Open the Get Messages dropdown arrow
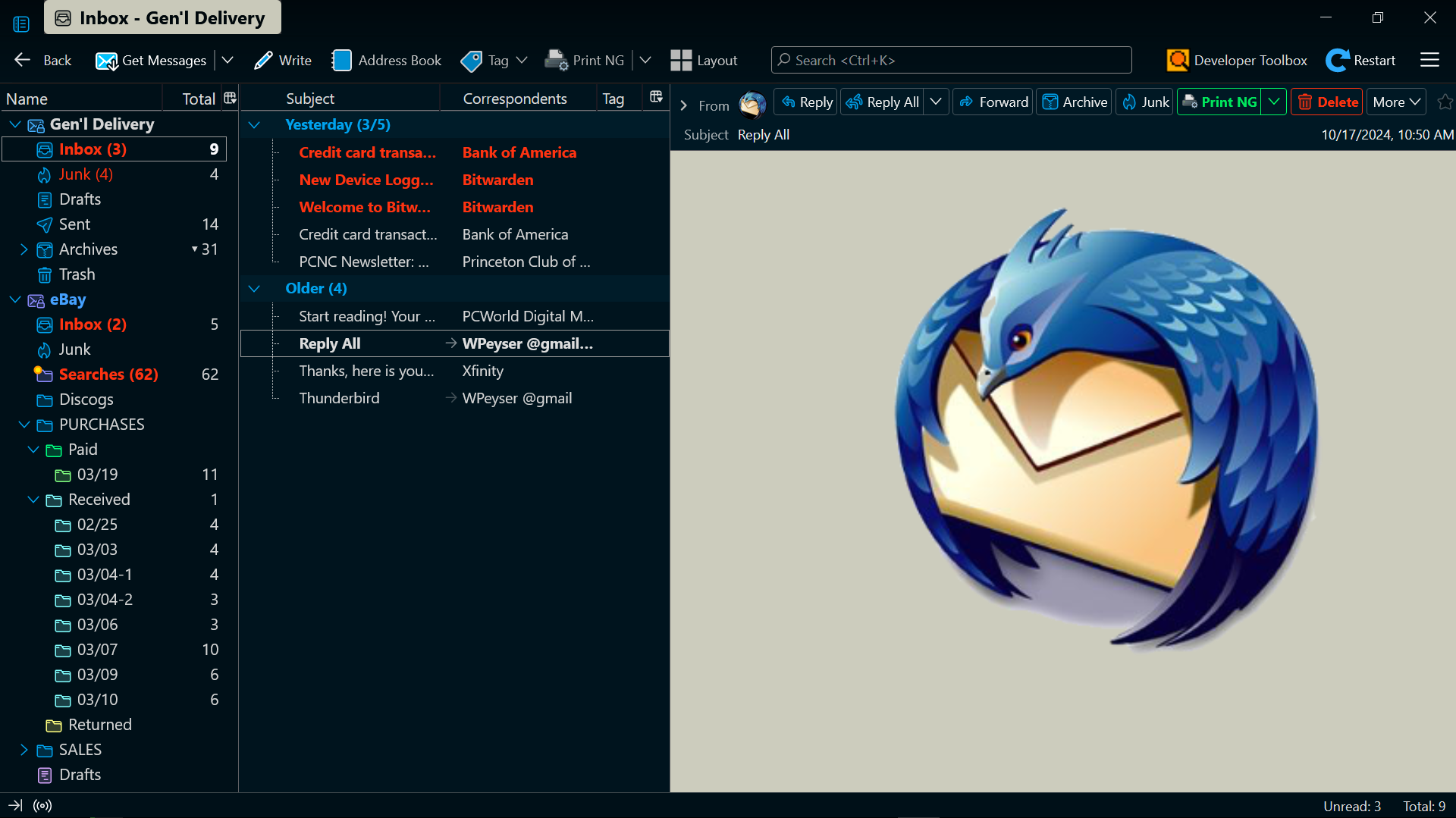The height and width of the screenshot is (818, 1456). coord(227,60)
